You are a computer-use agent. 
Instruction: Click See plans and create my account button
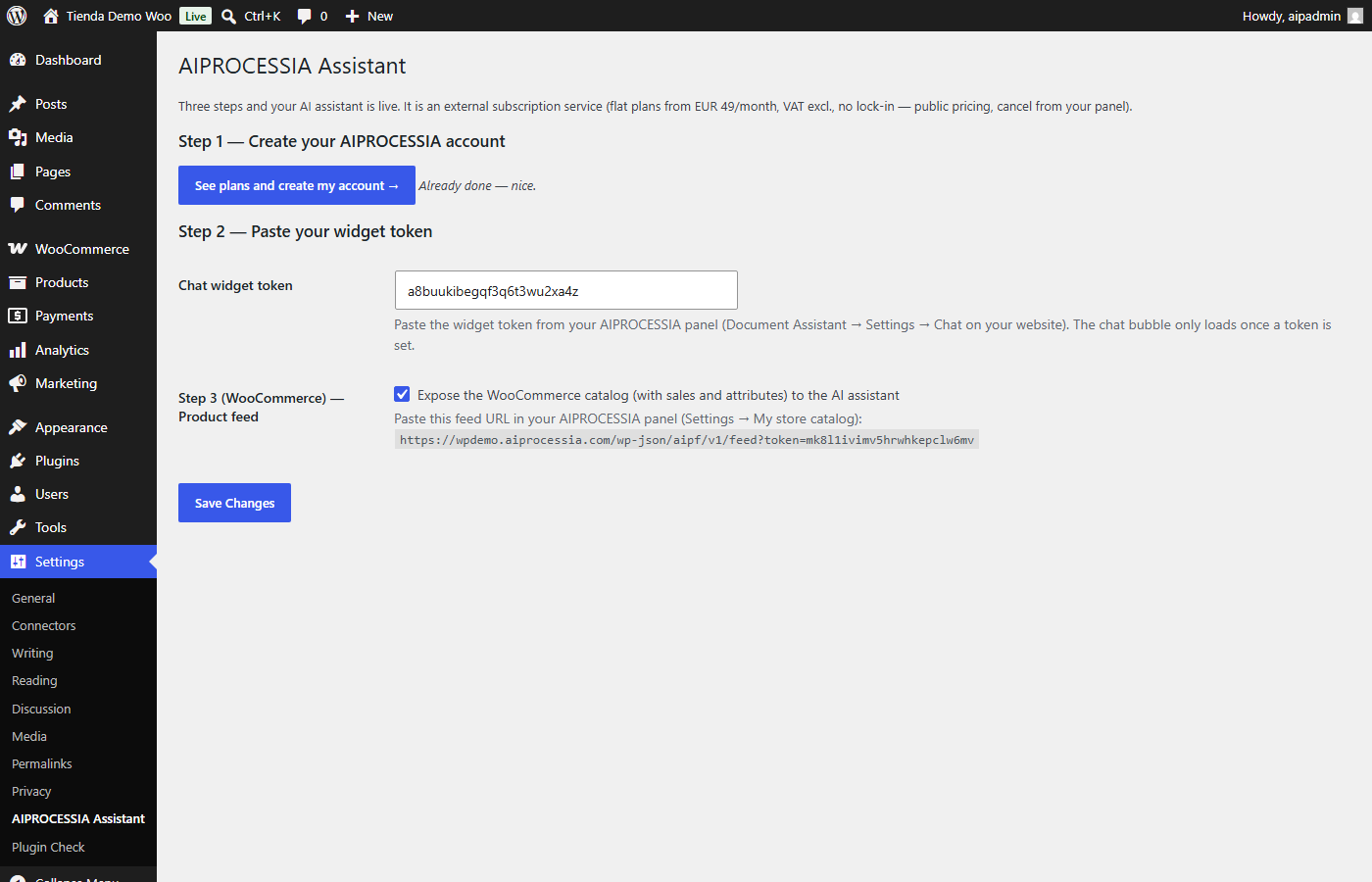(x=297, y=185)
